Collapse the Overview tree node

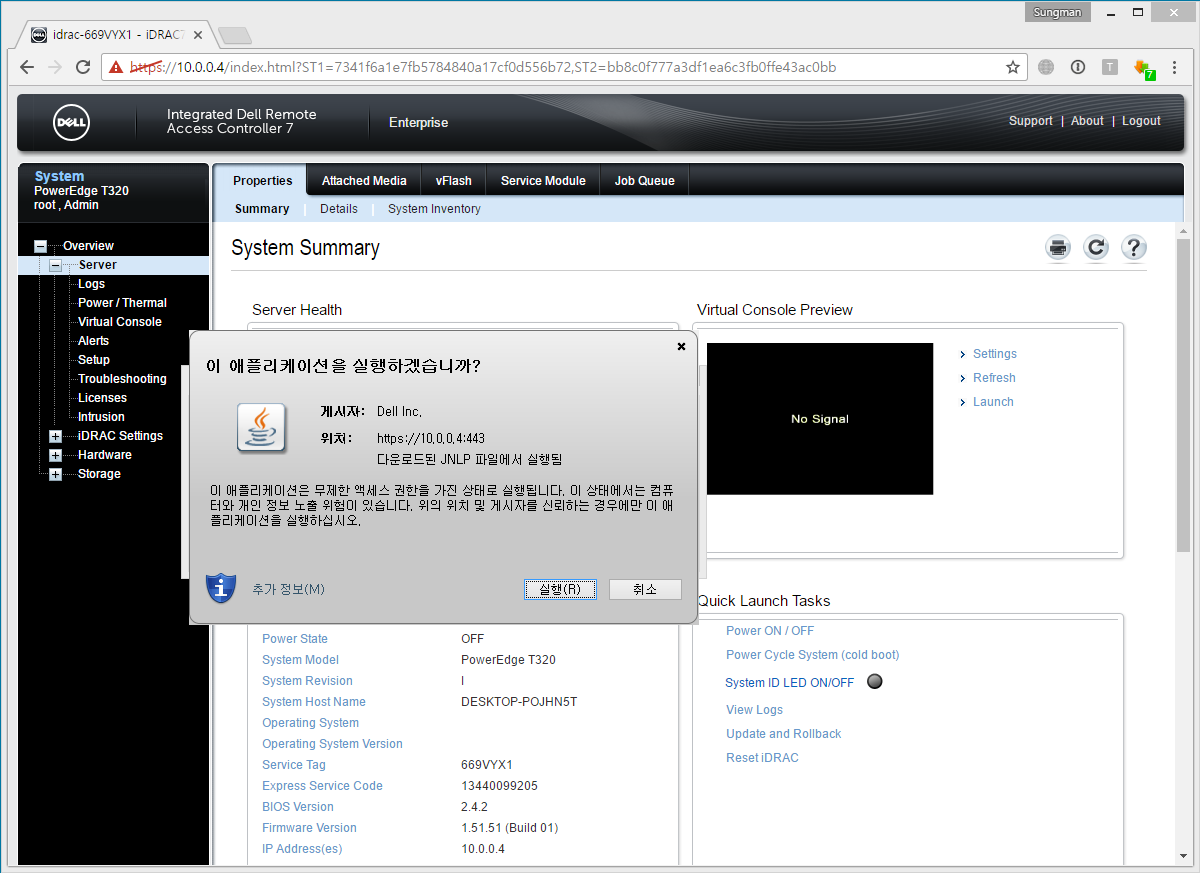pos(40,246)
